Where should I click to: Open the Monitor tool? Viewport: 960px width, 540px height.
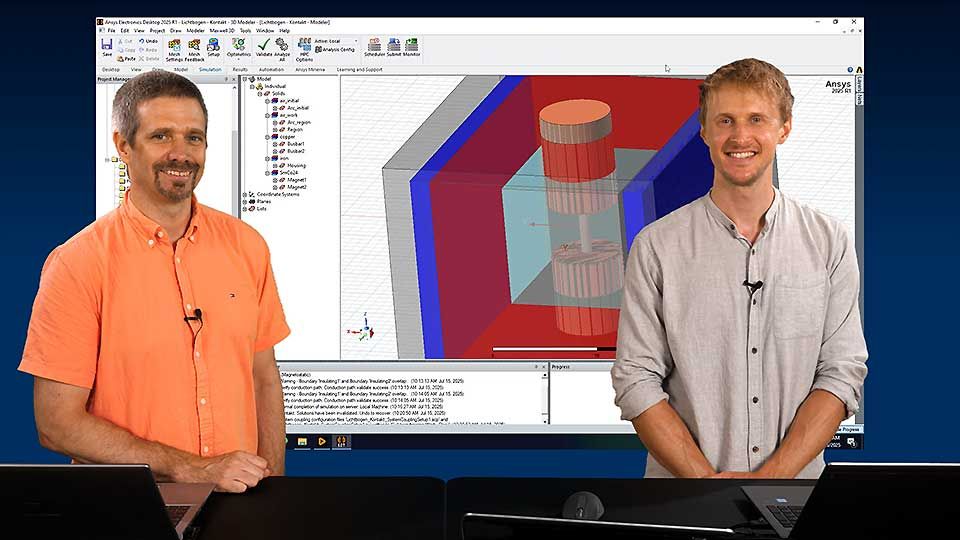pos(411,48)
